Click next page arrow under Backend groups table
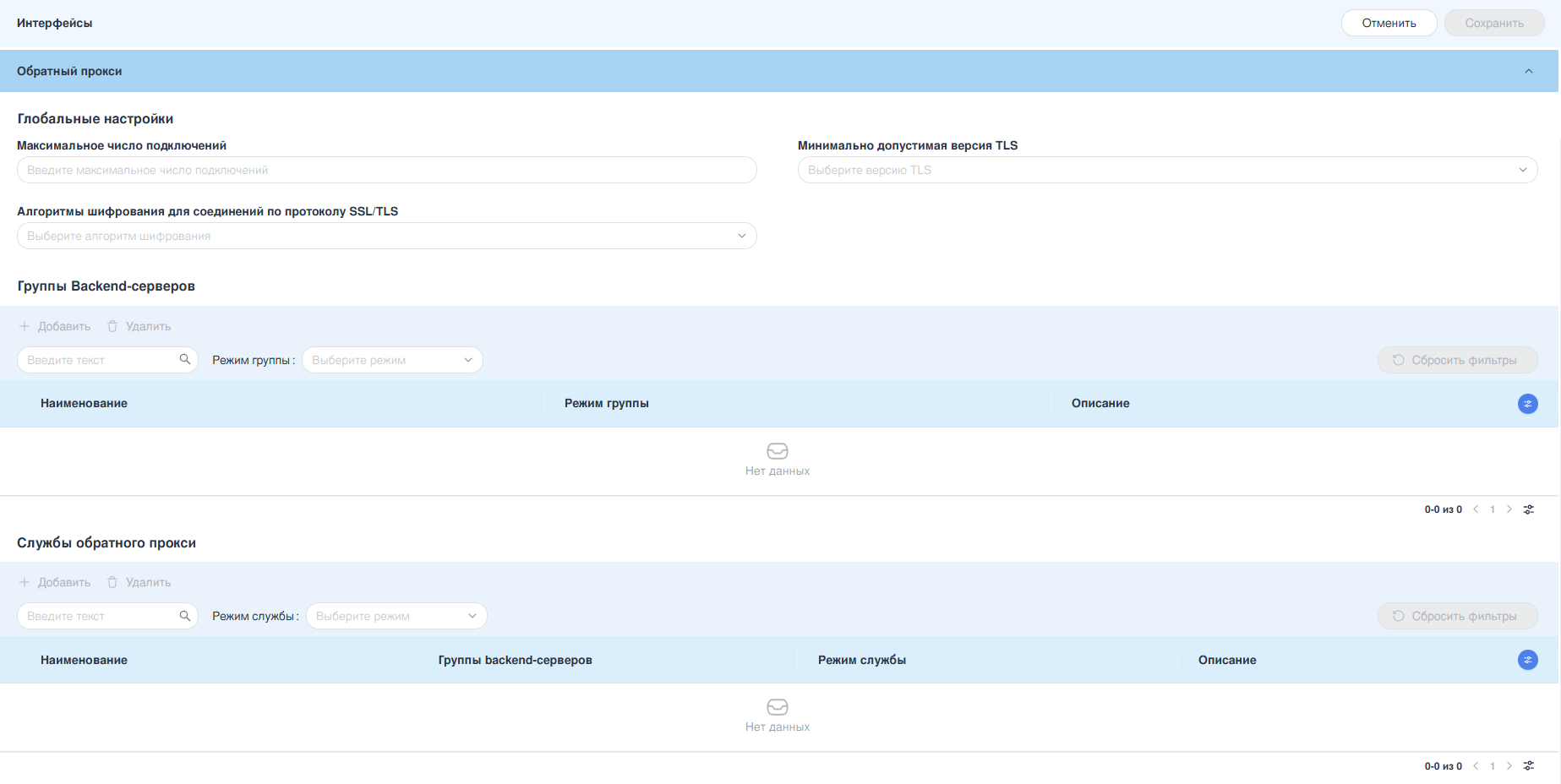Screen dimensions: 1561x784 pyautogui.click(x=1509, y=509)
